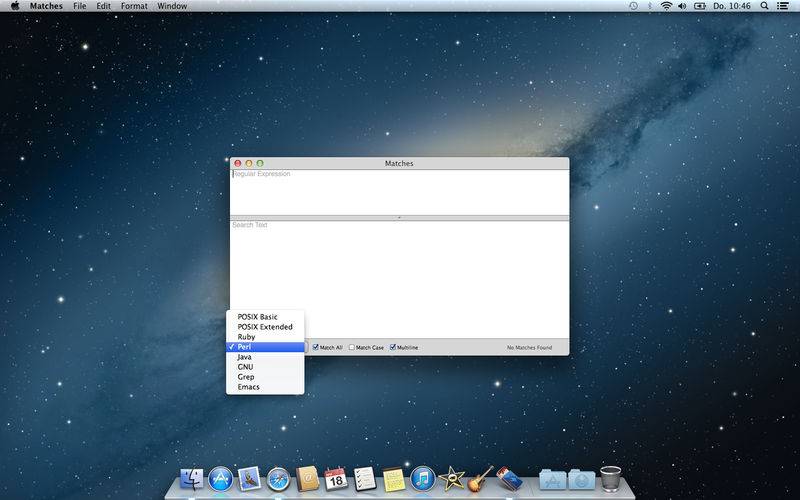Open Notification Center list icon

(783, 6)
